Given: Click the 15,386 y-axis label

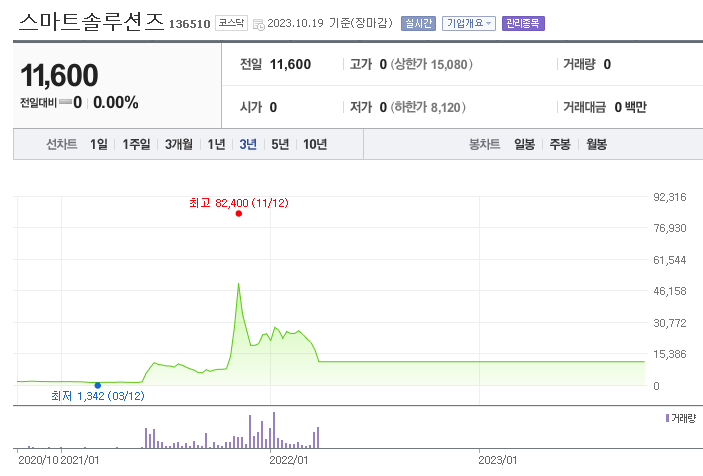Looking at the screenshot, I should pyautogui.click(x=670, y=354).
